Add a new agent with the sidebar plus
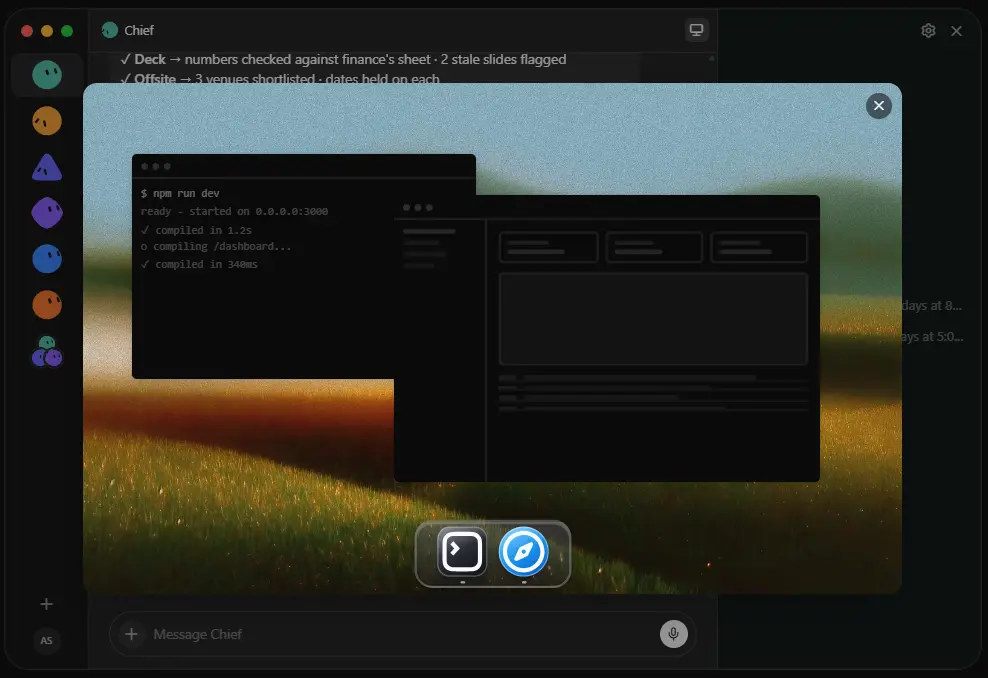988x678 pixels. [x=47, y=604]
